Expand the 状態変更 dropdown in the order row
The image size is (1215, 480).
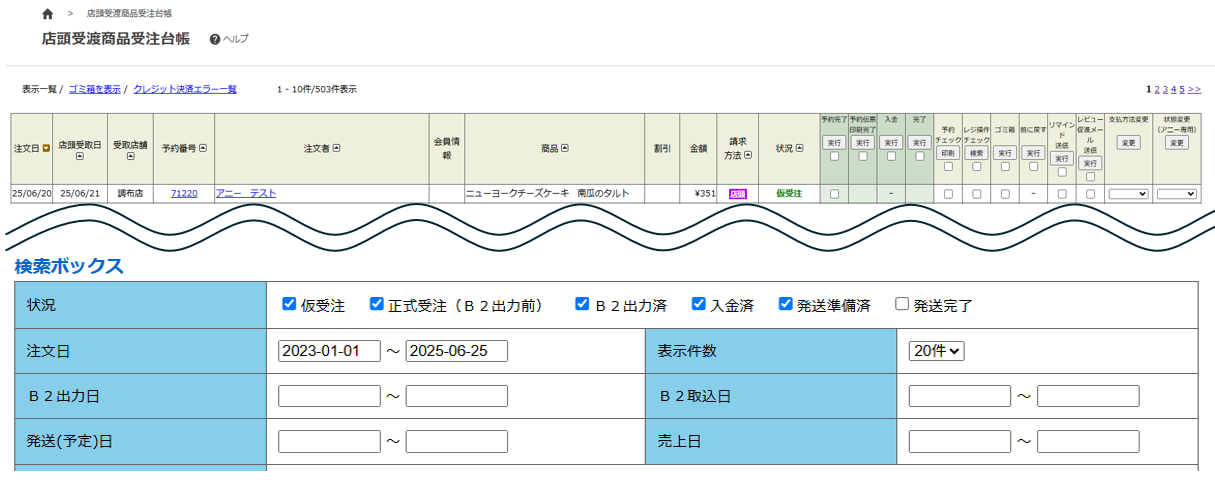(x=1177, y=194)
